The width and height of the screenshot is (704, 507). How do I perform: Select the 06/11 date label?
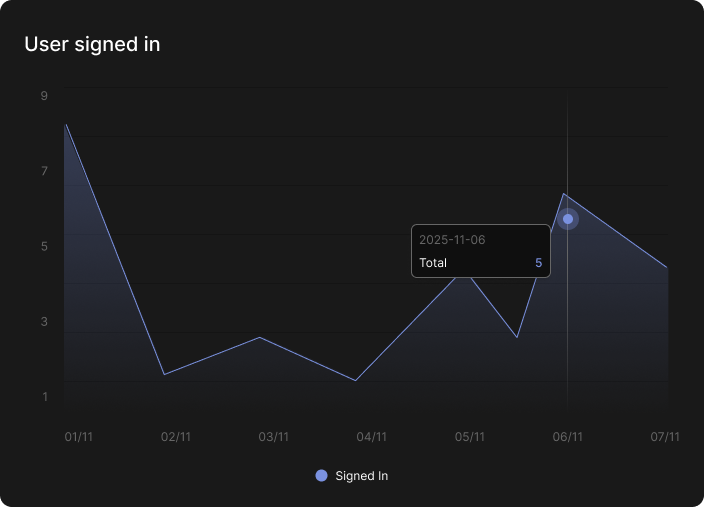click(568, 437)
